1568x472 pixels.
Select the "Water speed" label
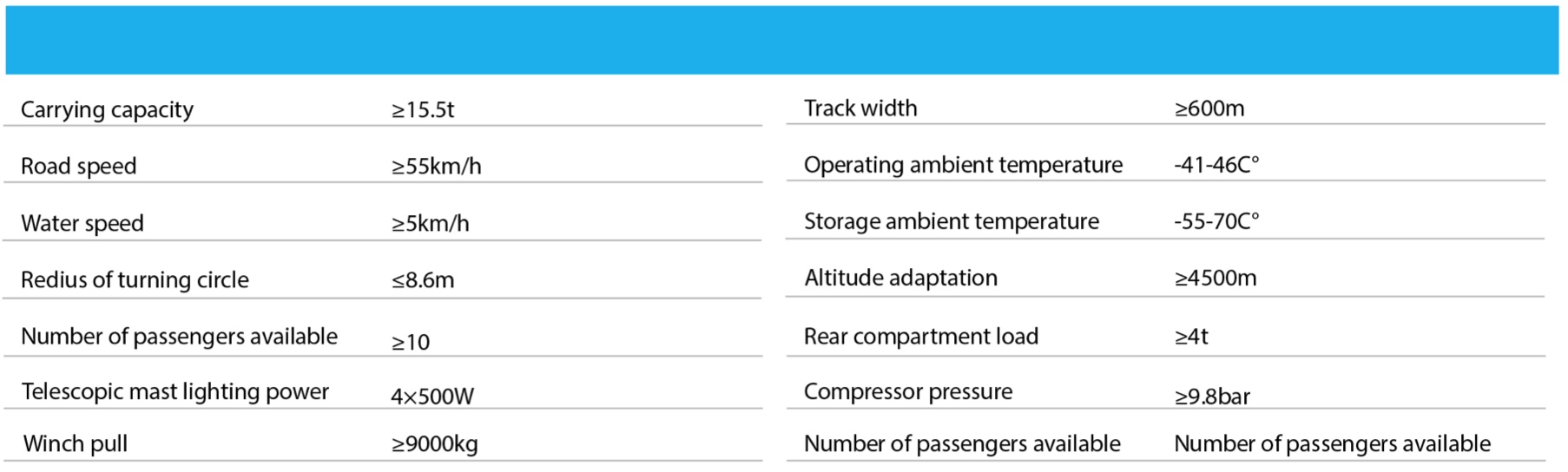(82, 224)
